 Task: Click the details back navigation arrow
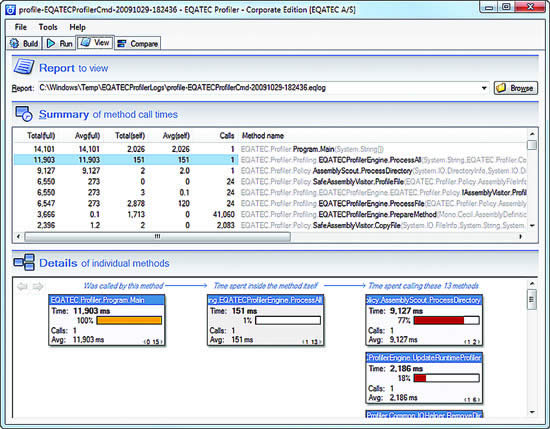pyautogui.click(x=22, y=287)
